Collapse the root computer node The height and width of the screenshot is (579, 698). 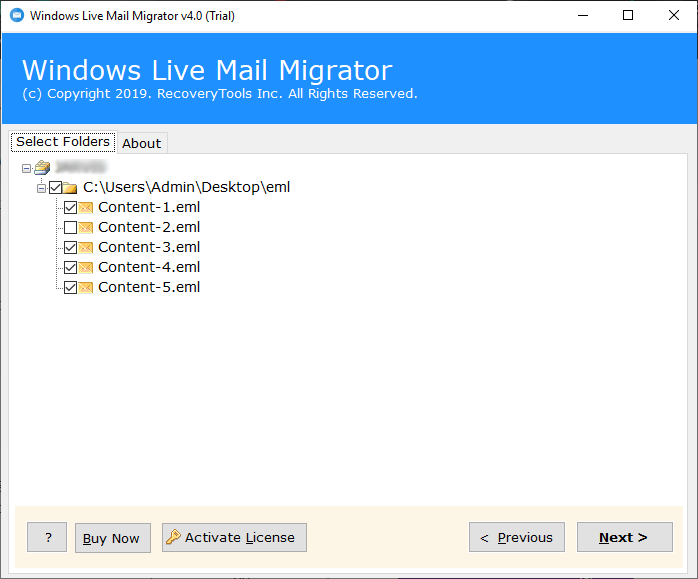[26, 168]
